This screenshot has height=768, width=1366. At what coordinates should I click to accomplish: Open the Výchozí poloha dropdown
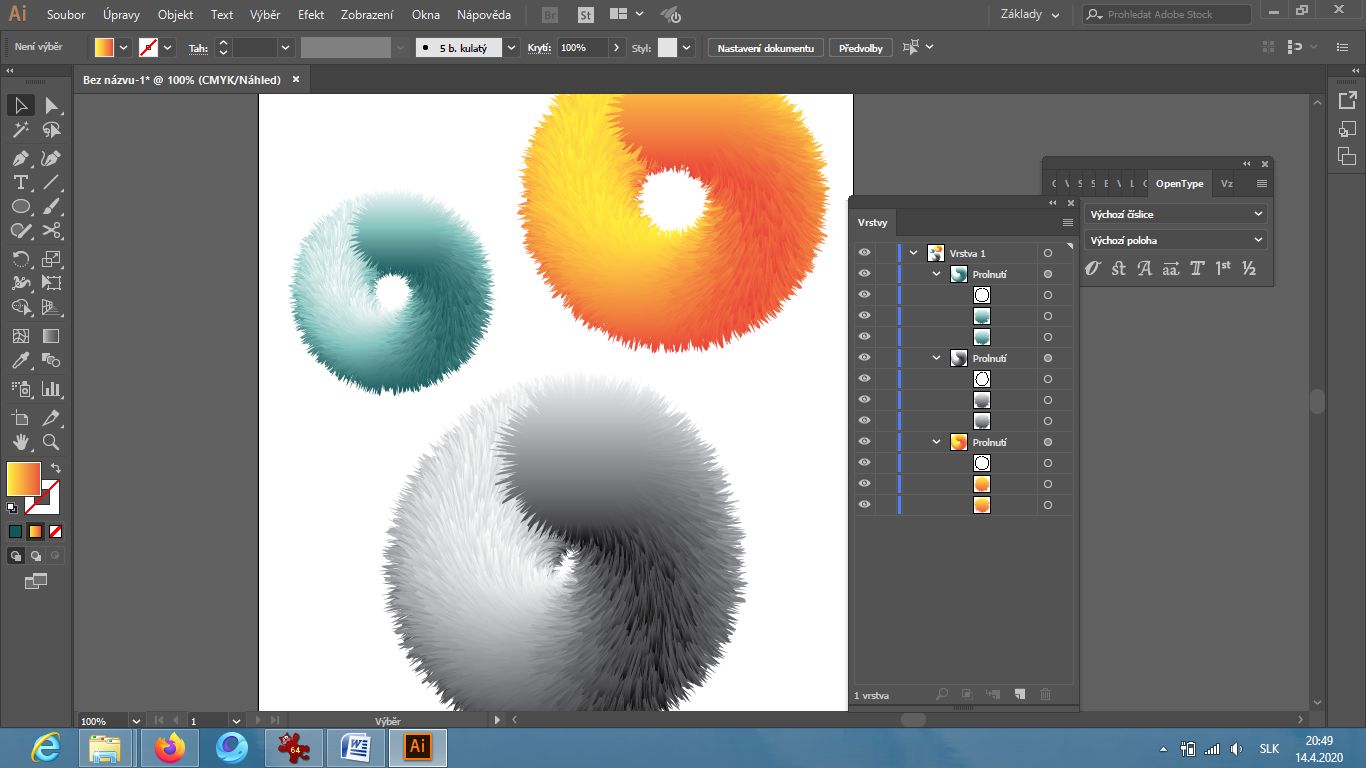(1175, 240)
